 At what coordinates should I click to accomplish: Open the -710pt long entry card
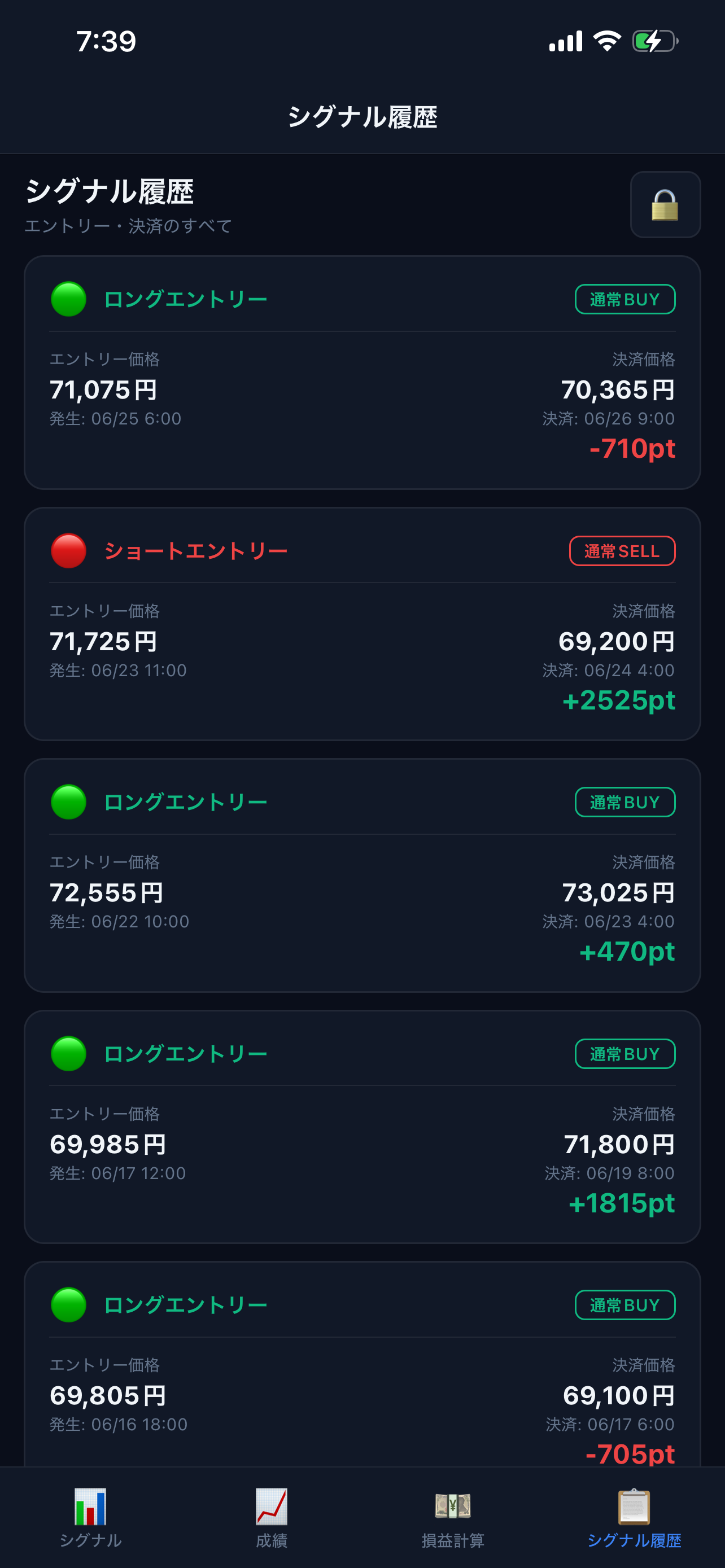tap(362, 373)
